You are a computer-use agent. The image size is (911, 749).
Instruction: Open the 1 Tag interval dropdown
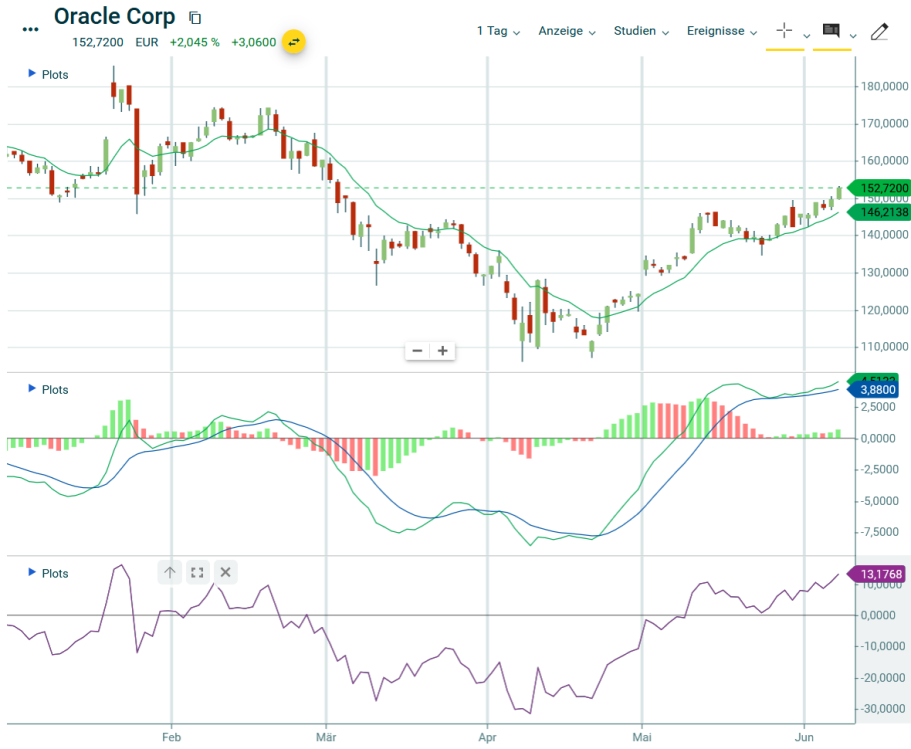498,31
